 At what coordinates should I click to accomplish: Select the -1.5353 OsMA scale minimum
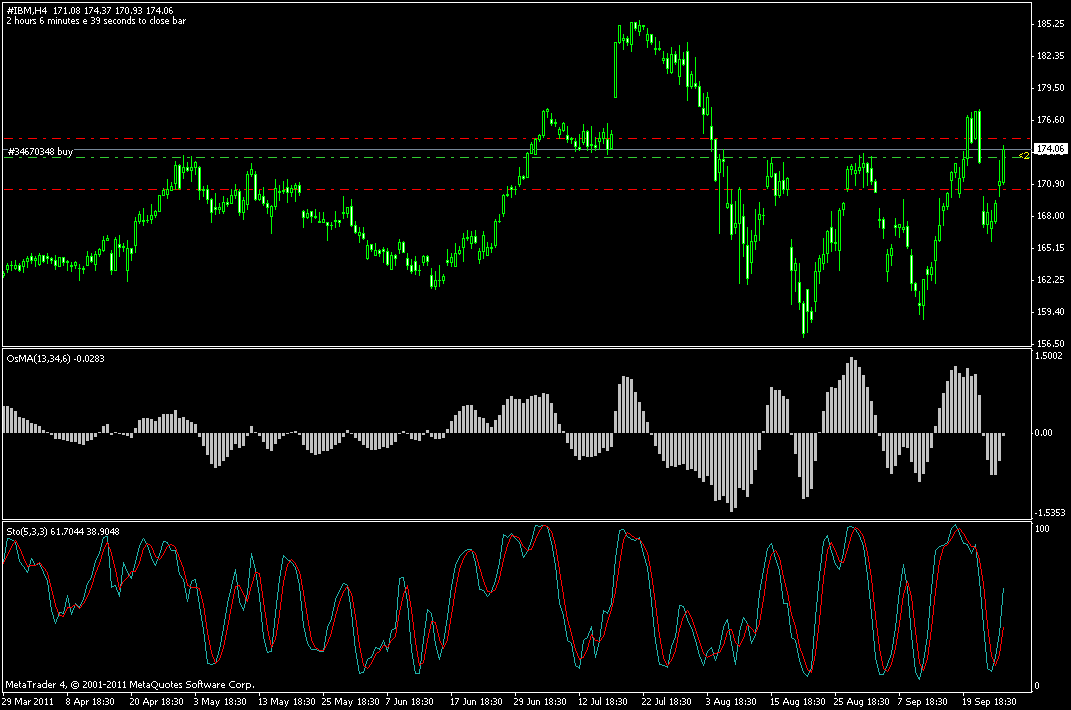point(1050,513)
